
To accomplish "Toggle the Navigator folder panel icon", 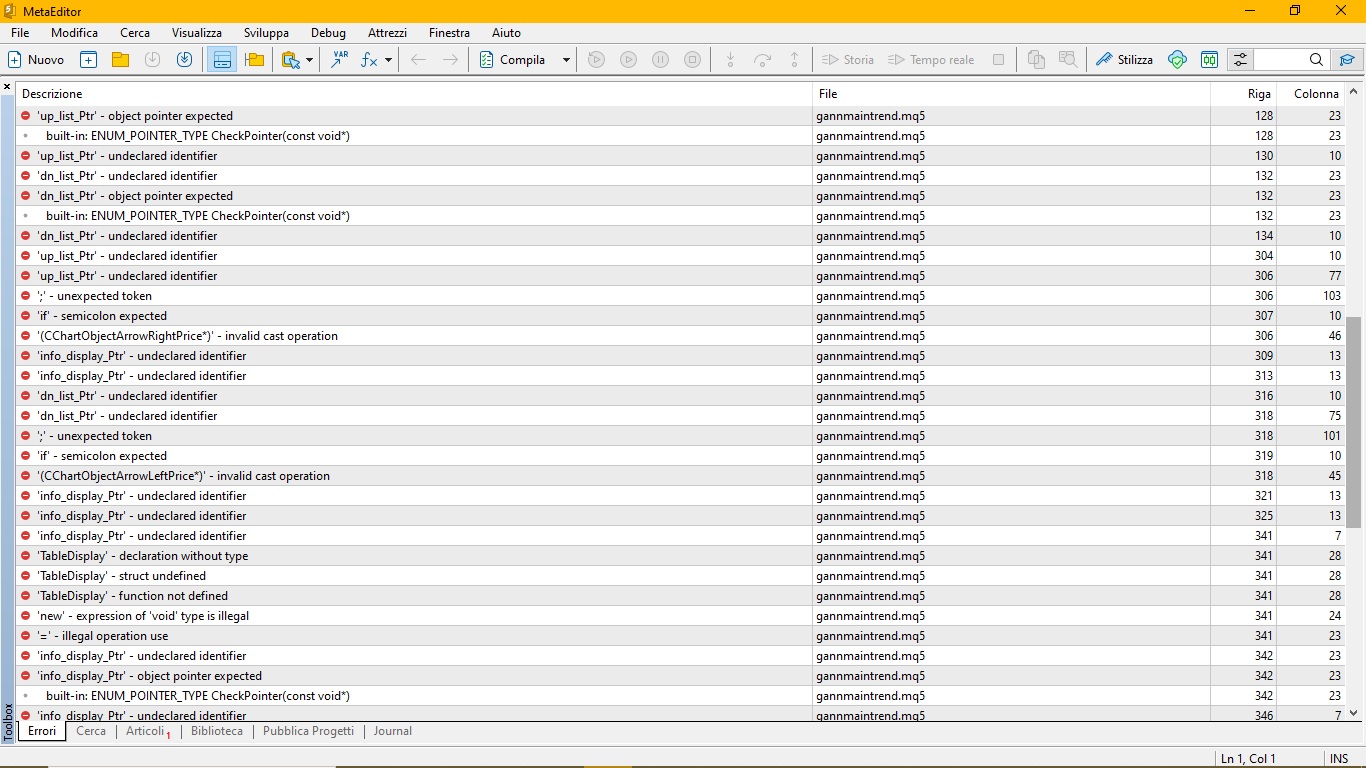I will (254, 60).
